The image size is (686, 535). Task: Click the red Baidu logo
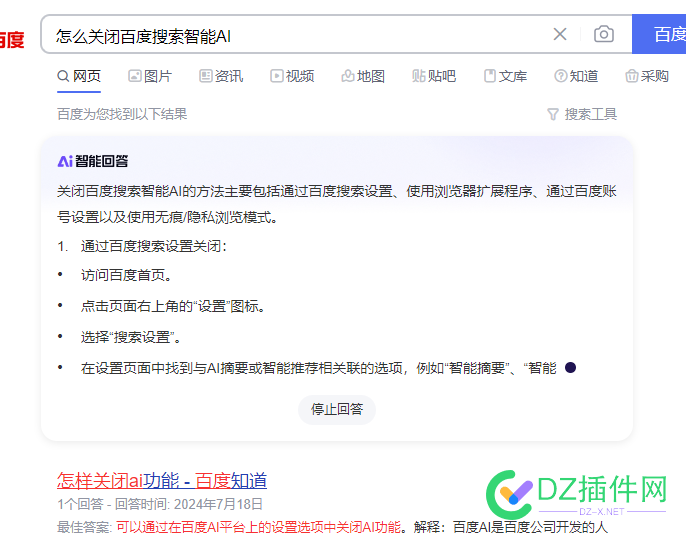coord(12,40)
